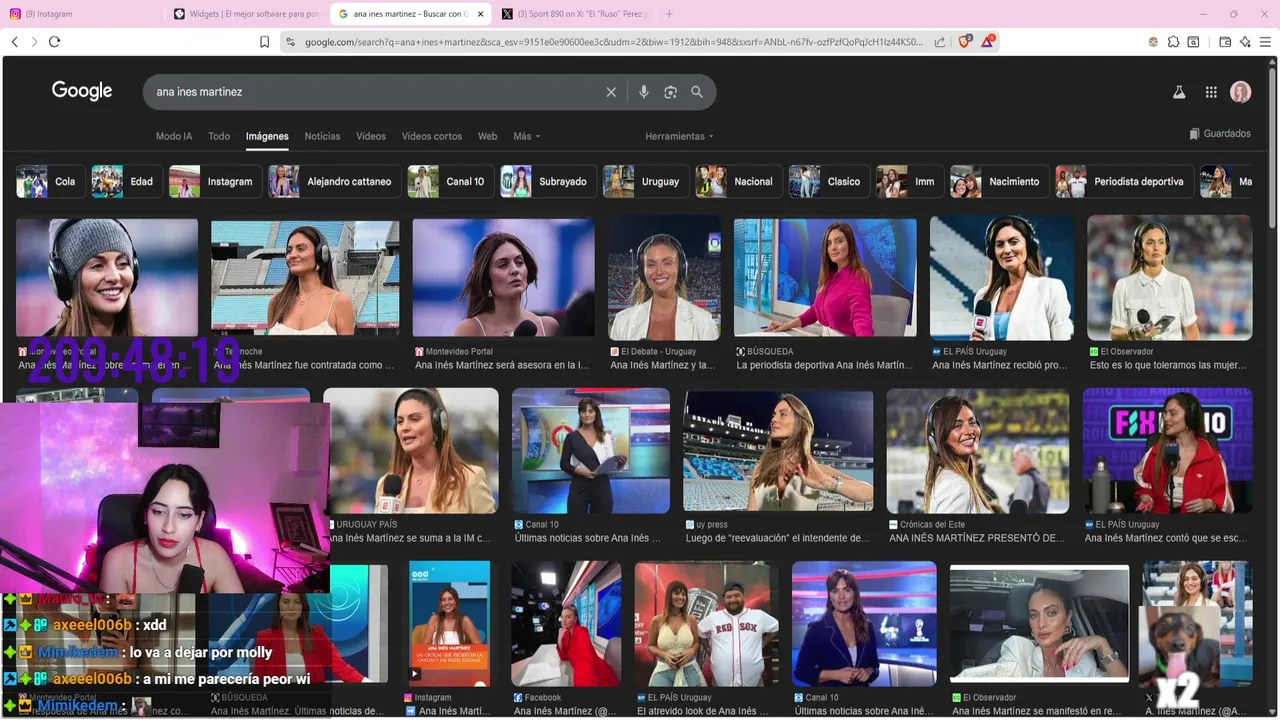Open the Google account profile picture
The height and width of the screenshot is (720, 1280).
pos(1241,92)
